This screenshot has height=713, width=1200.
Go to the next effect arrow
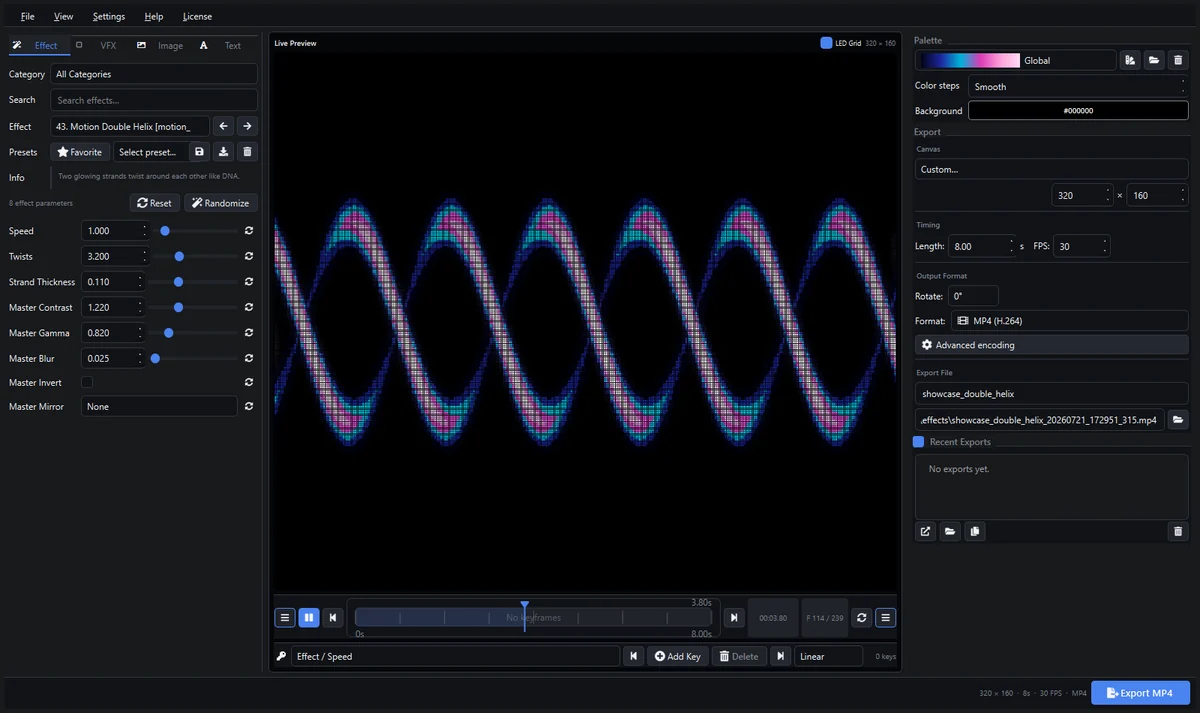[247, 126]
